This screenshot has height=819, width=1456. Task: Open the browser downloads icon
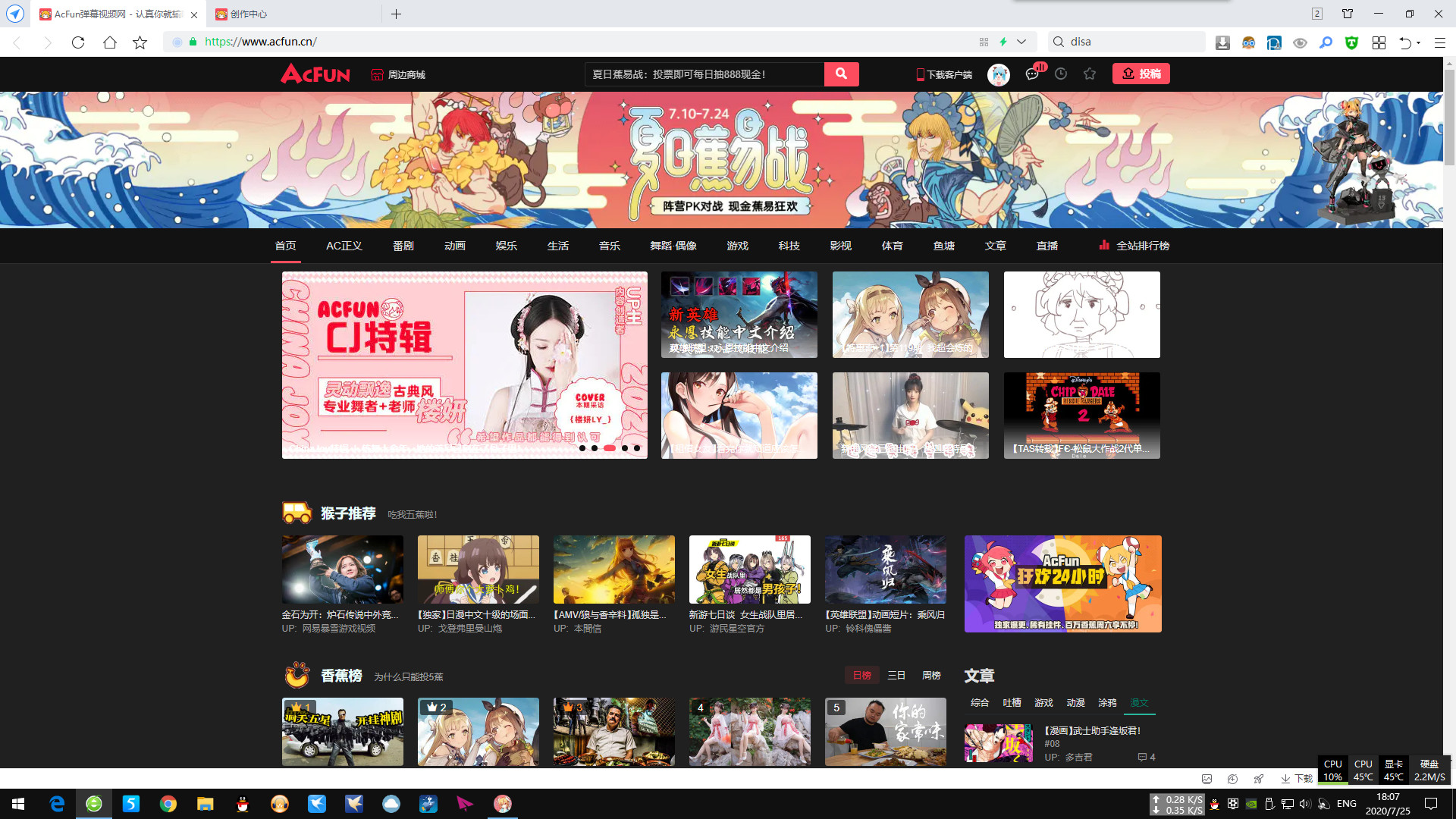(1222, 42)
